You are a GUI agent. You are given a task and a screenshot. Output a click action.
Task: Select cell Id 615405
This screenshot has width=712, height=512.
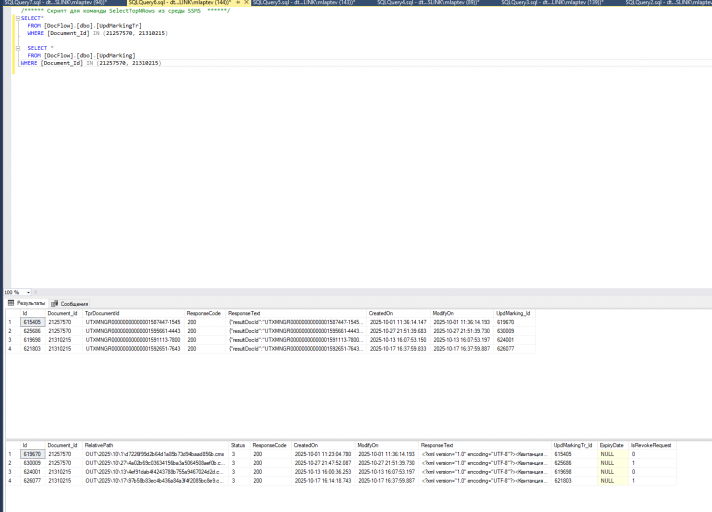tap(33, 322)
